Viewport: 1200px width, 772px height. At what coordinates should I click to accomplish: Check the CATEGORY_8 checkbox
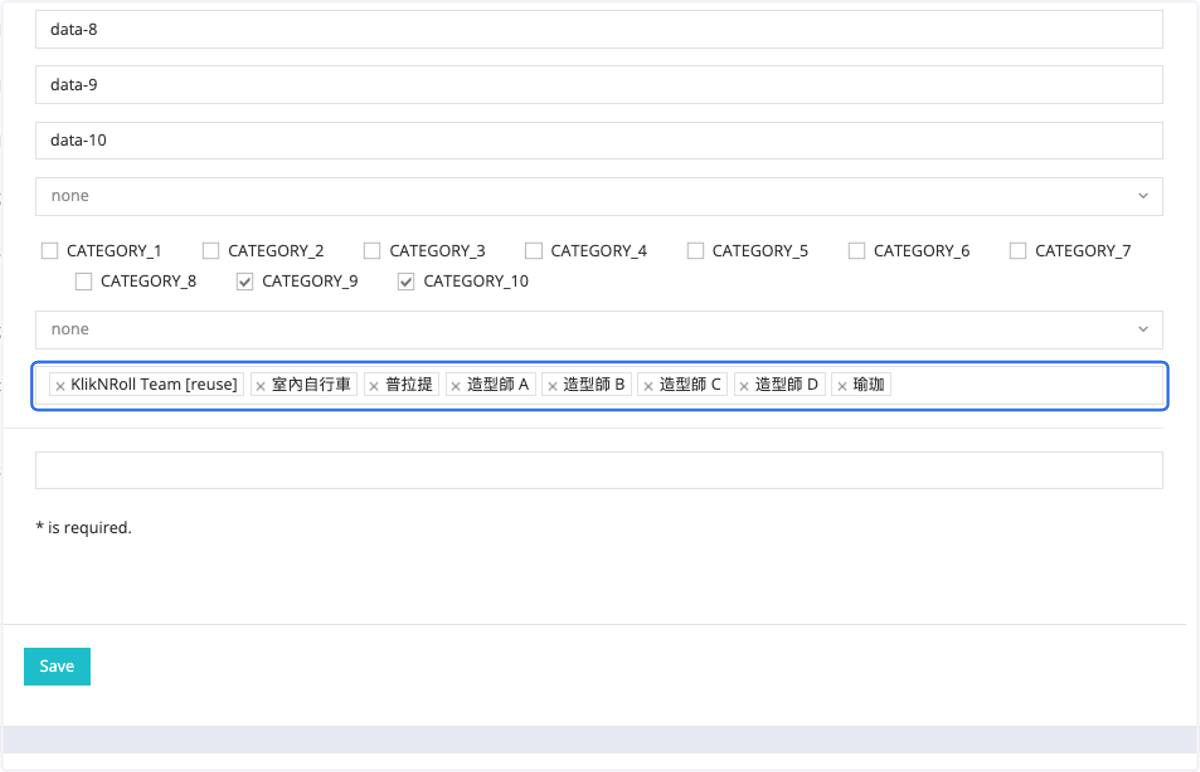pyautogui.click(x=83, y=282)
